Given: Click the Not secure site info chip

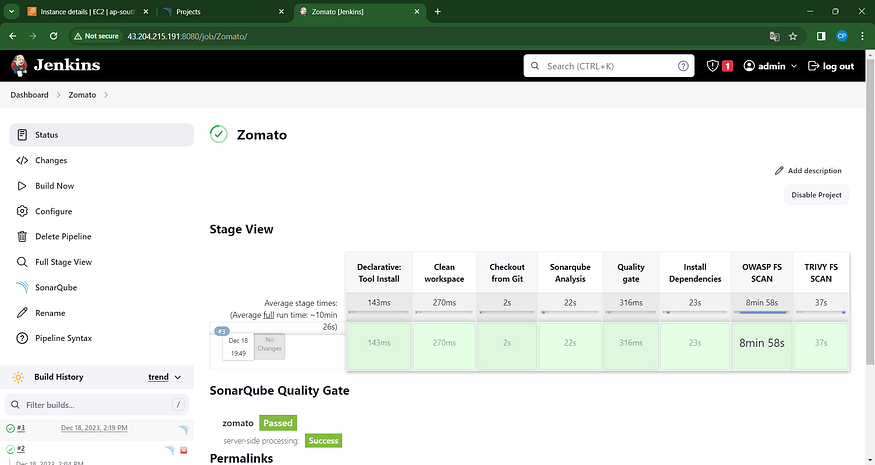Looking at the screenshot, I should coord(97,36).
